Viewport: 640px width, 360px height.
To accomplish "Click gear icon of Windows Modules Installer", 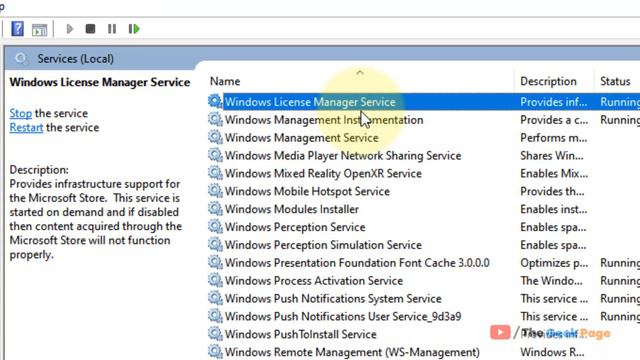I will [215, 209].
